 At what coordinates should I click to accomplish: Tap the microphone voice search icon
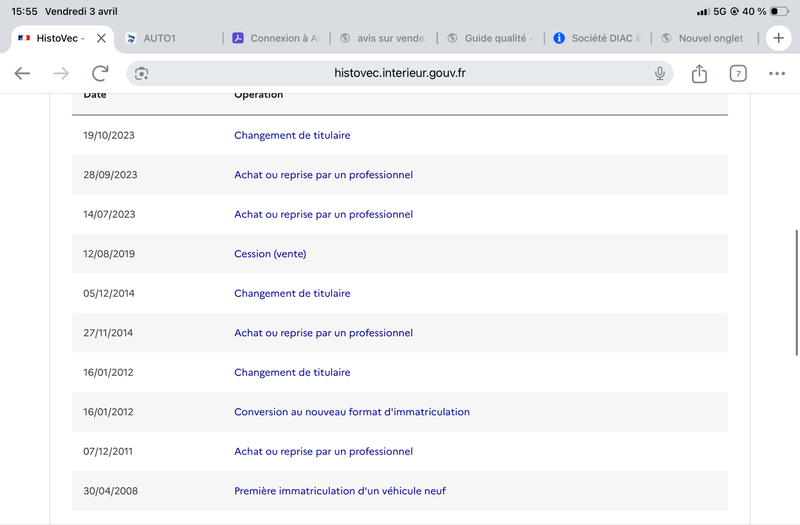[660, 73]
